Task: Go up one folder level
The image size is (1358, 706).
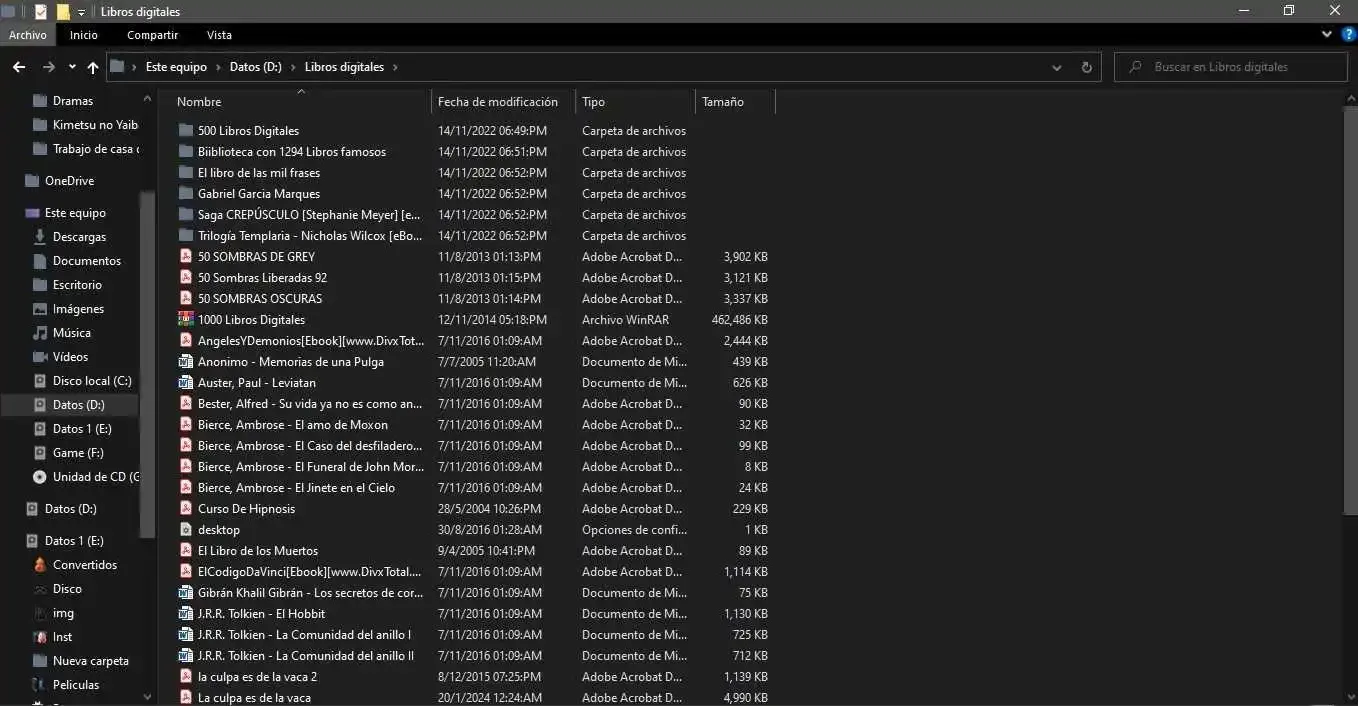Action: coord(93,67)
